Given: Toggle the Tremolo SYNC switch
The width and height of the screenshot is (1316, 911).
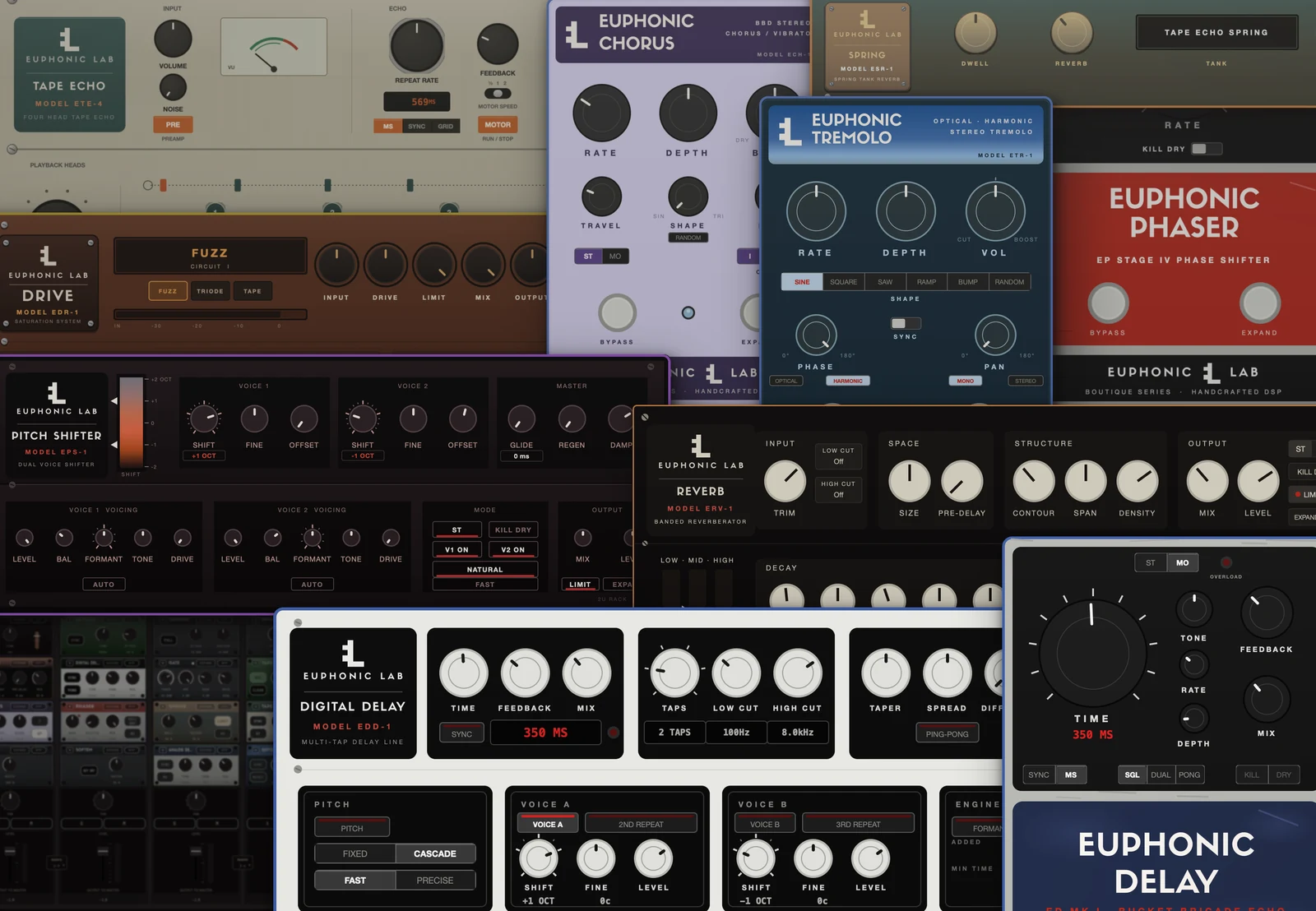Looking at the screenshot, I should coord(906,324).
